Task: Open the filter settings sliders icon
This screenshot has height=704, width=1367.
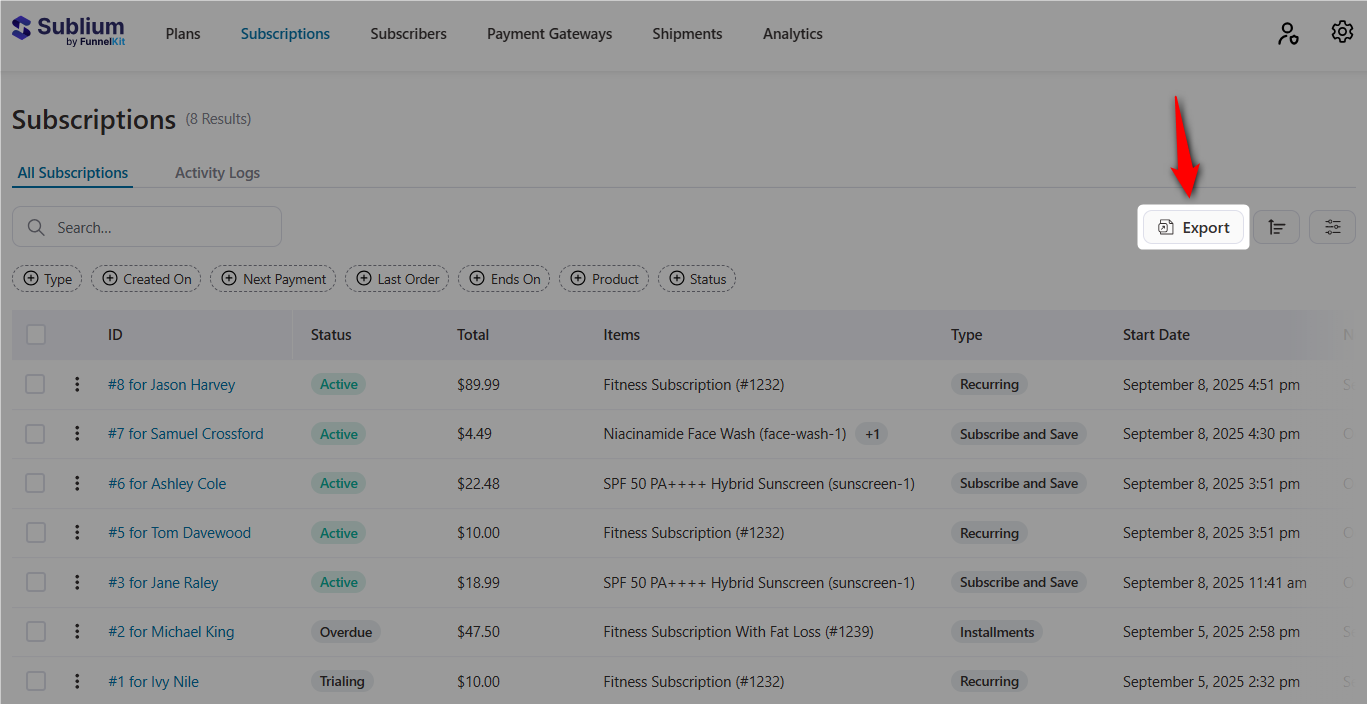Action: click(1332, 227)
